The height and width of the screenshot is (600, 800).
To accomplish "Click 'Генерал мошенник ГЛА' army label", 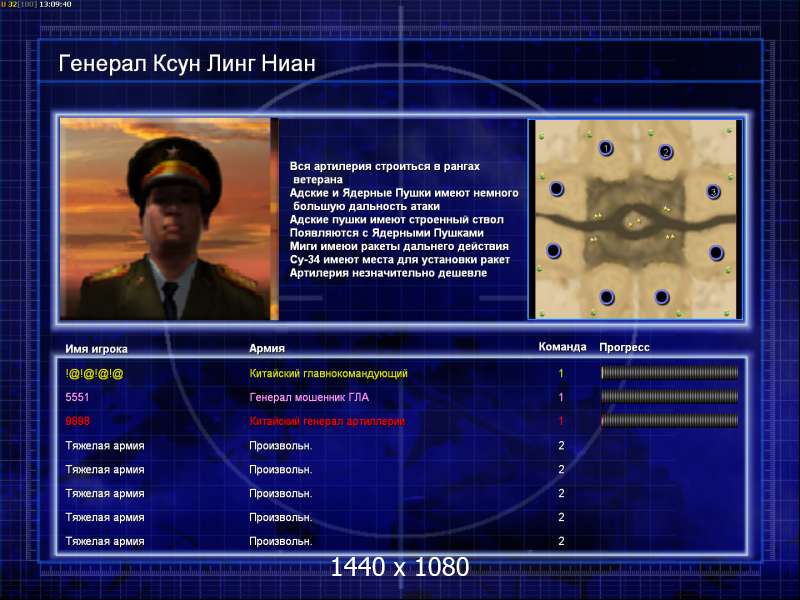I will tap(309, 397).
